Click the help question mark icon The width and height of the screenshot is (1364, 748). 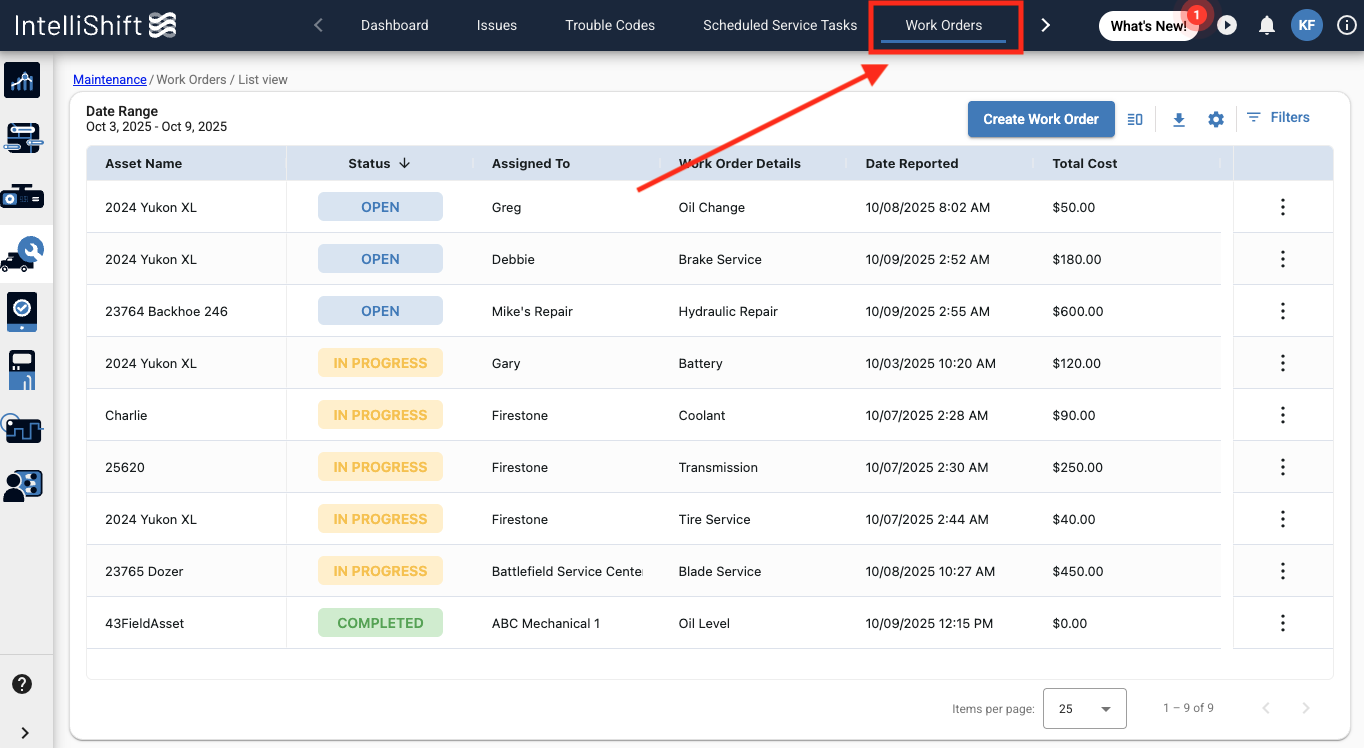click(22, 684)
